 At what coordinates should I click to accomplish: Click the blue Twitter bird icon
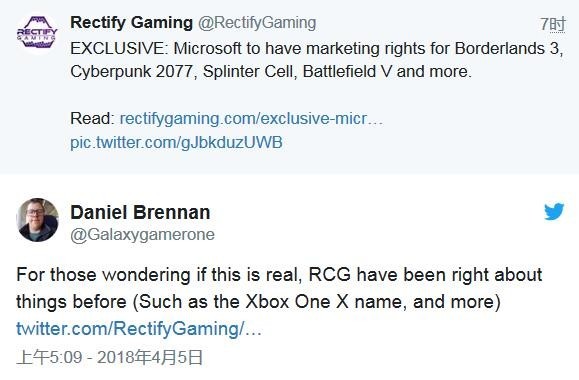click(554, 211)
